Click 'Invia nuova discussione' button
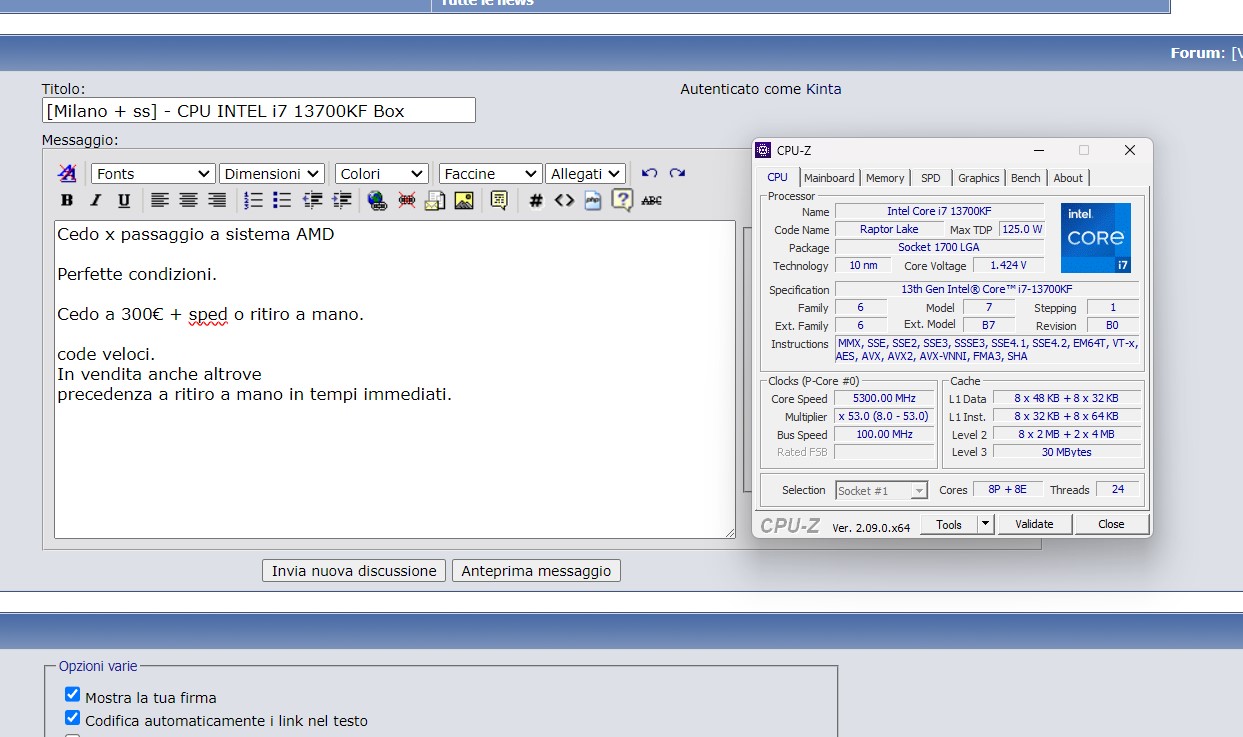The image size is (1243, 737). pos(355,571)
